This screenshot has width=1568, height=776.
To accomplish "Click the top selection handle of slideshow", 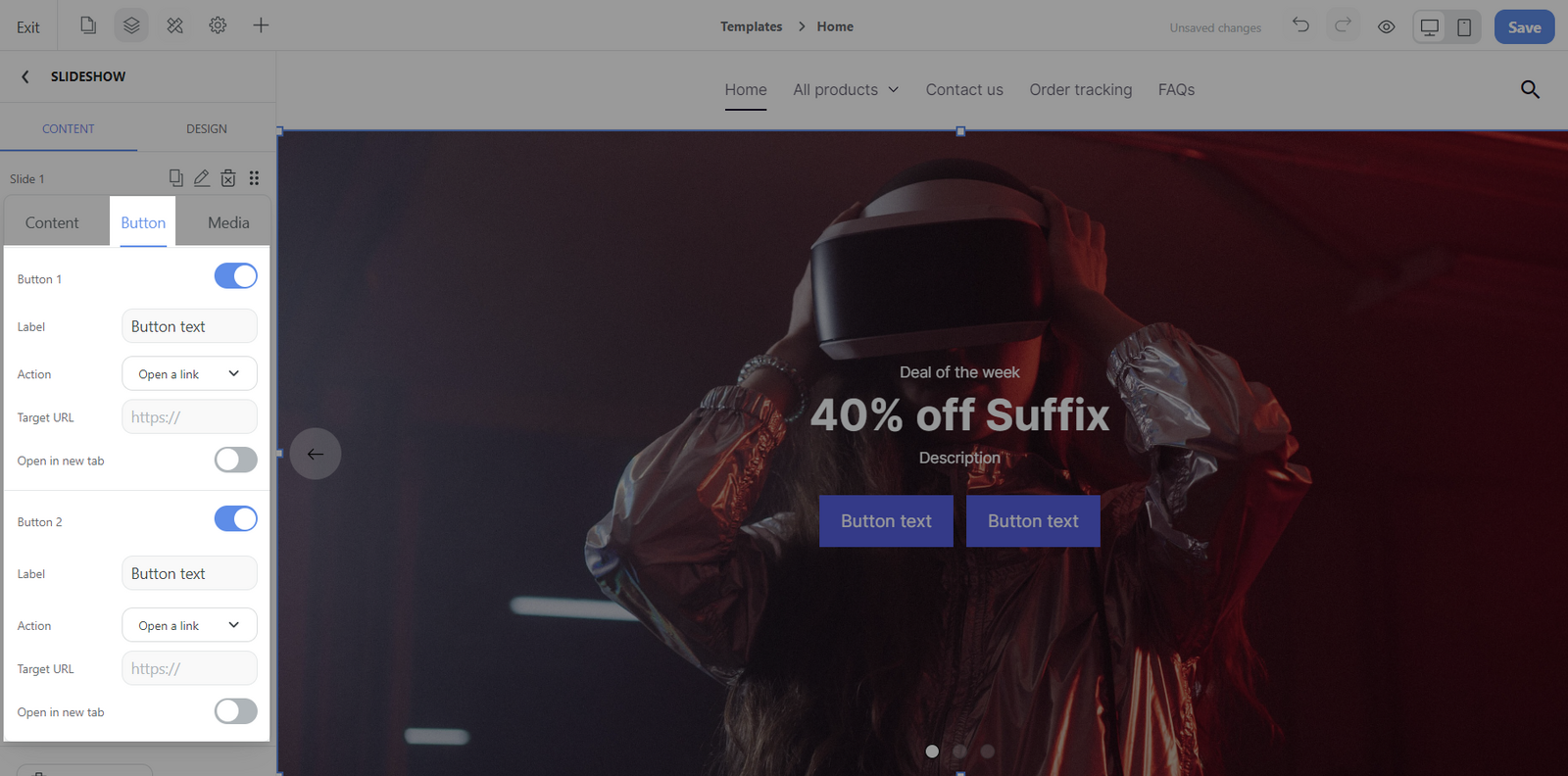I will (960, 131).
